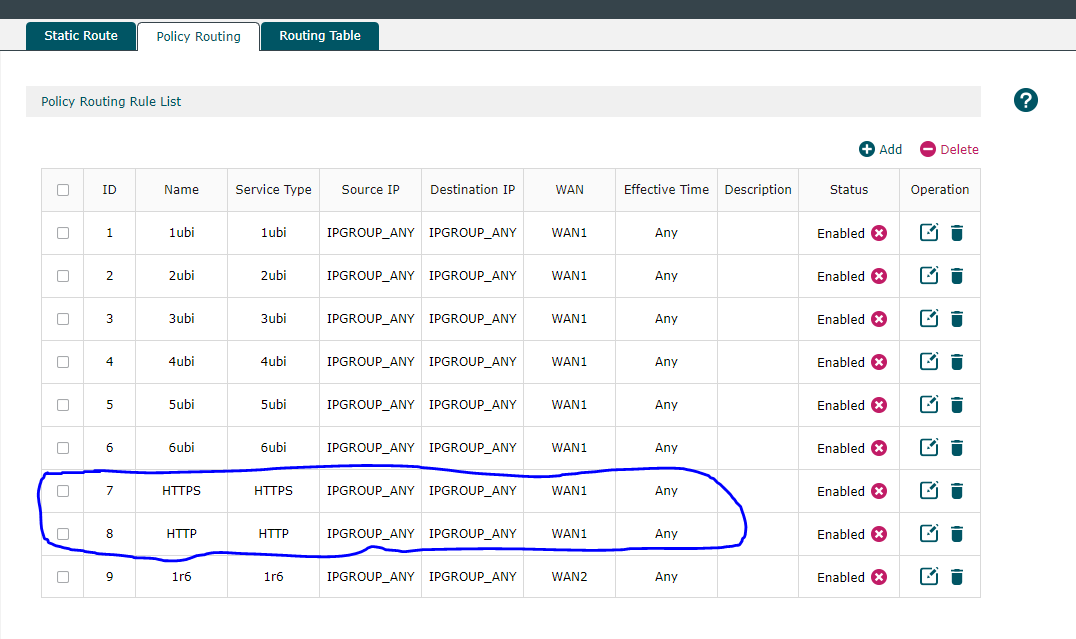
Task: Open the help icon for Policy Routing
Action: [1025, 100]
